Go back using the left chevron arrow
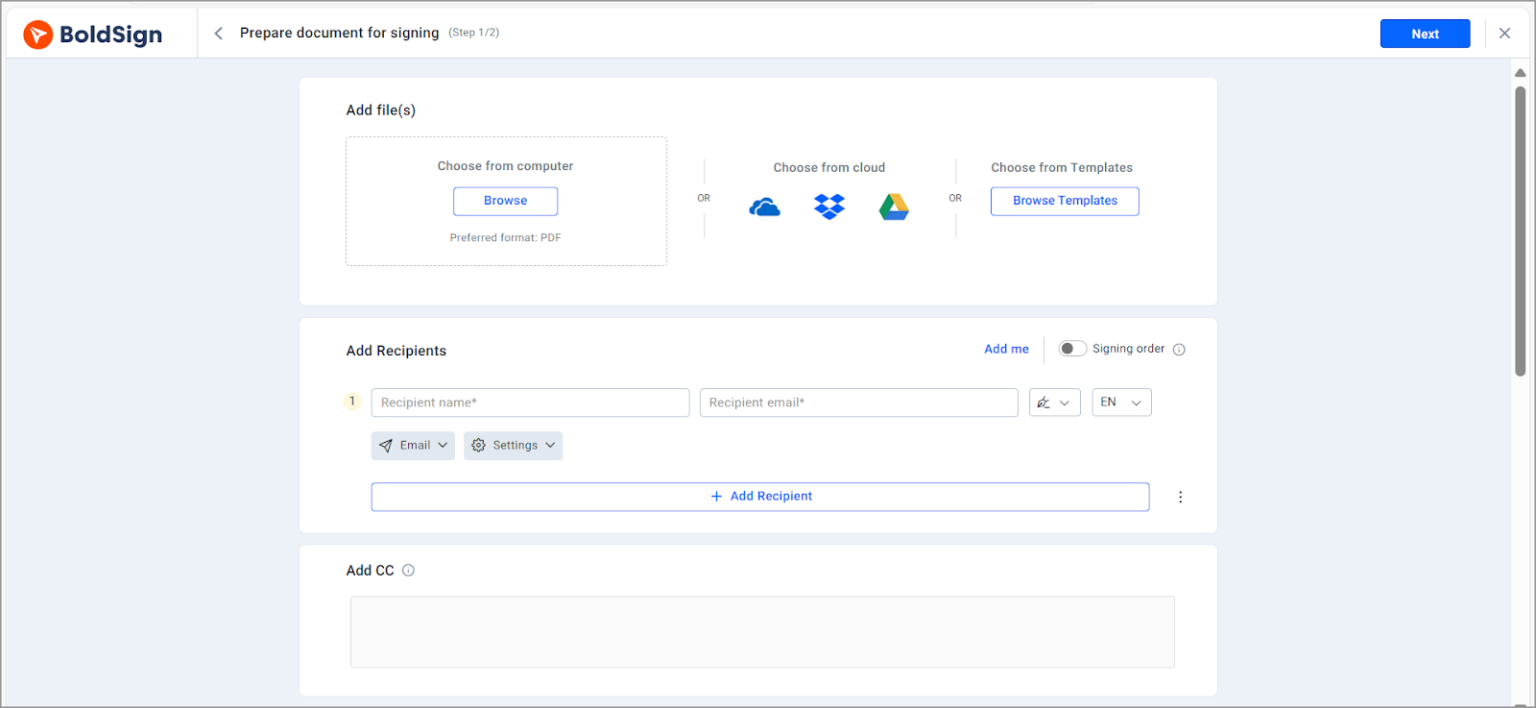 point(218,33)
